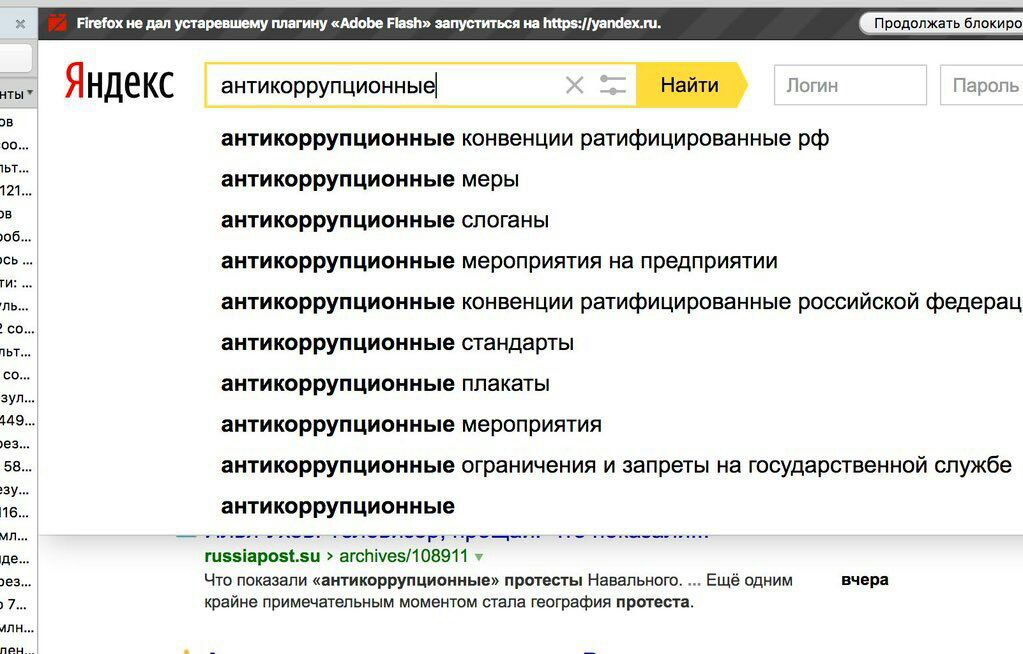Screen dimensions: 1023x654
Task: Click the result snippet about протесты Навального
Action: tap(498, 591)
